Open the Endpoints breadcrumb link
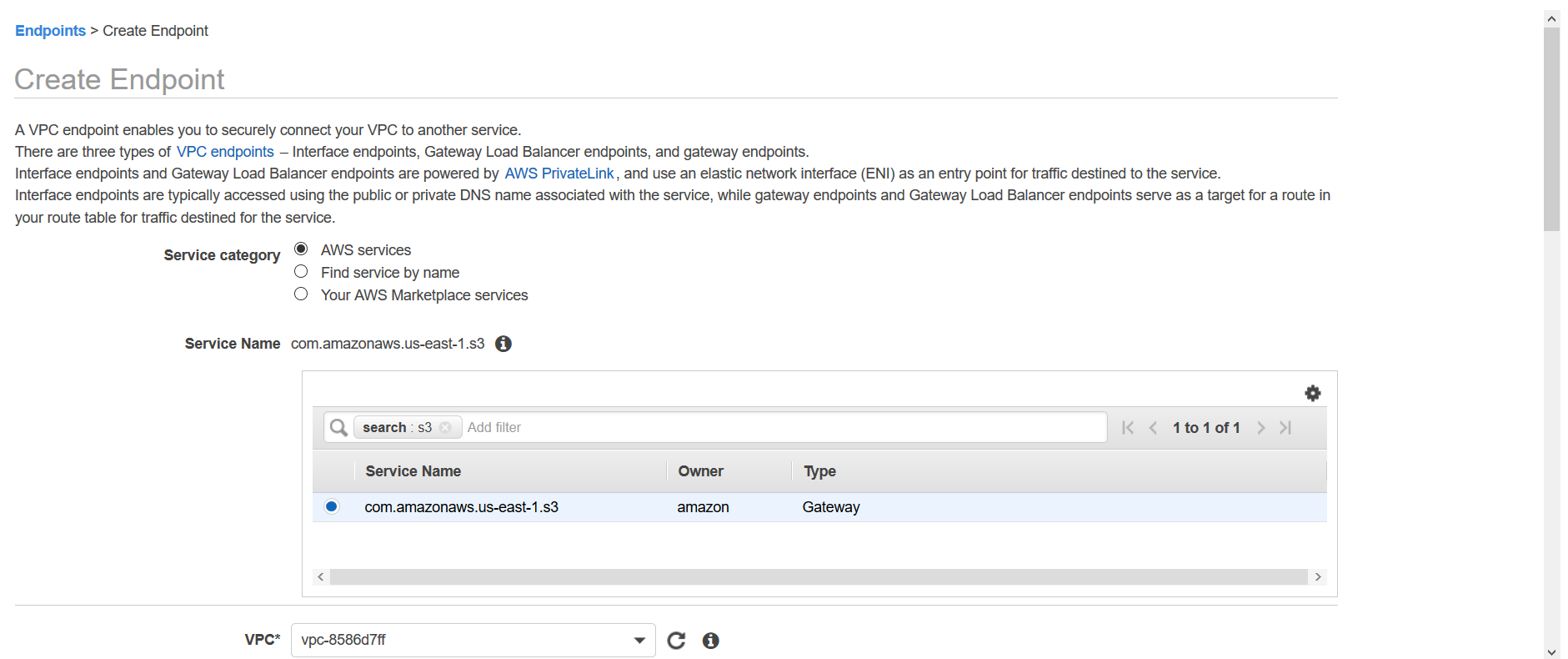This screenshot has height=659, width=1568. (x=50, y=31)
